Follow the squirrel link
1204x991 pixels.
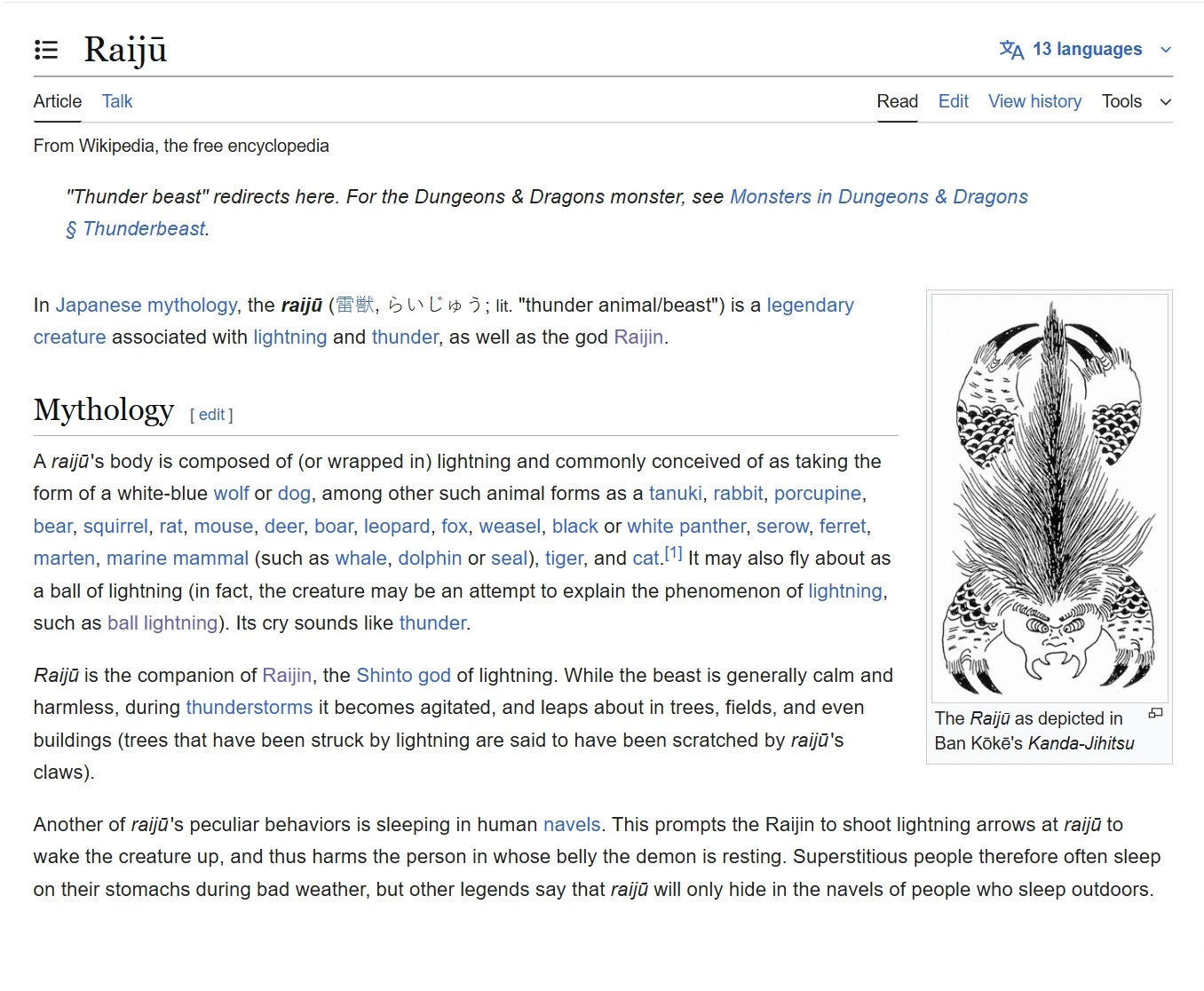click(x=115, y=527)
